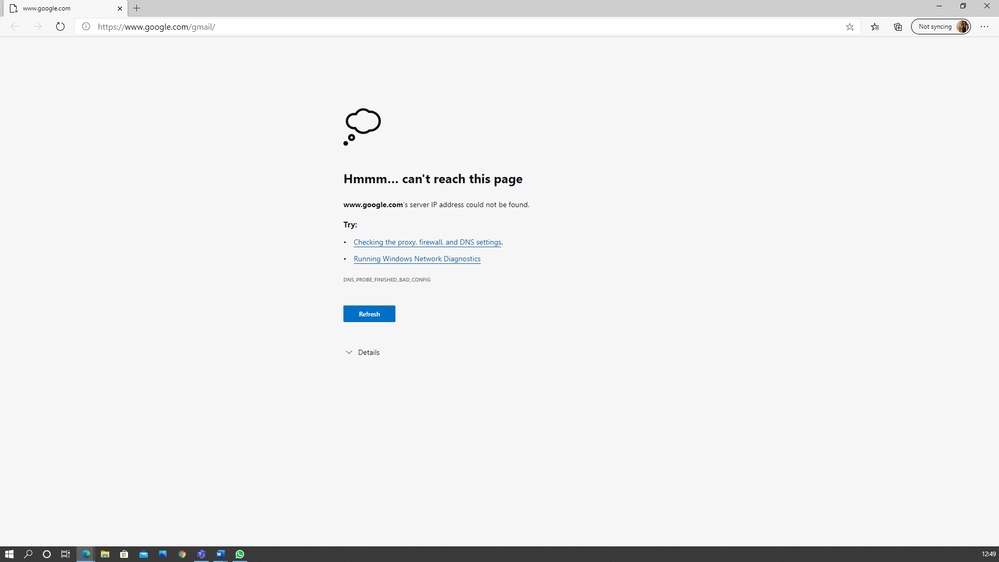Open the Not syncing profile button
The height and width of the screenshot is (562, 999).
941,27
